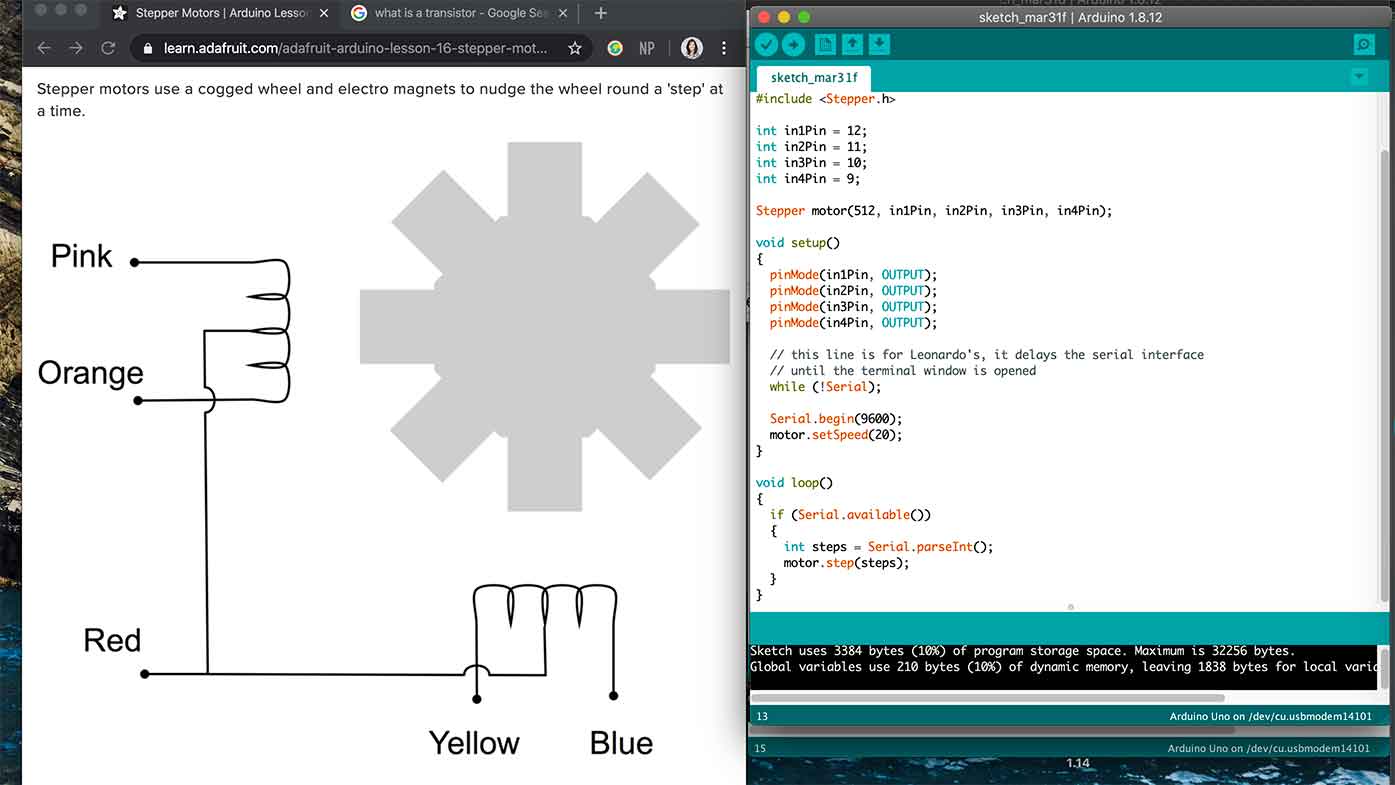Screen dimensions: 1395x785
Task: Close the Stepper Motors tab
Action: click(323, 13)
